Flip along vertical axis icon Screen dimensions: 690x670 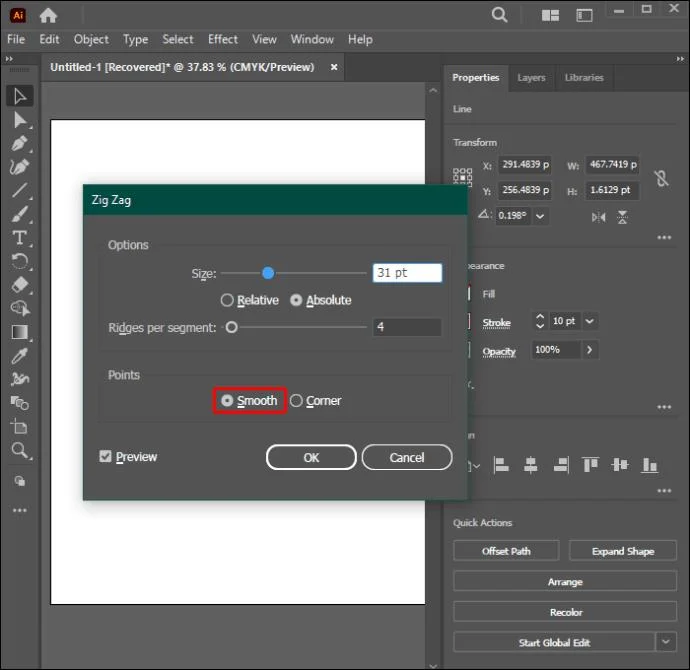click(622, 216)
